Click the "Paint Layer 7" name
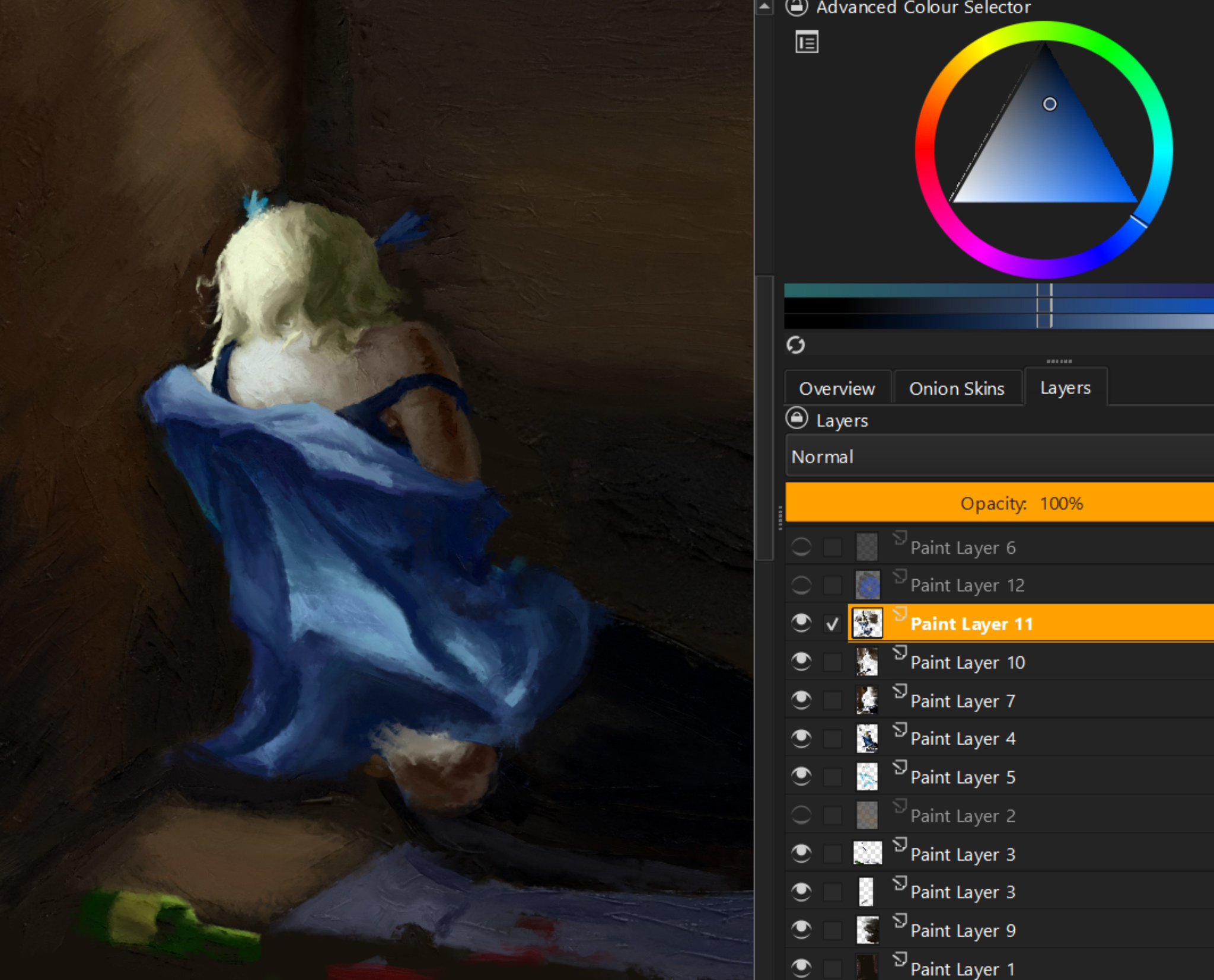This screenshot has height=980, width=1214. (963, 701)
